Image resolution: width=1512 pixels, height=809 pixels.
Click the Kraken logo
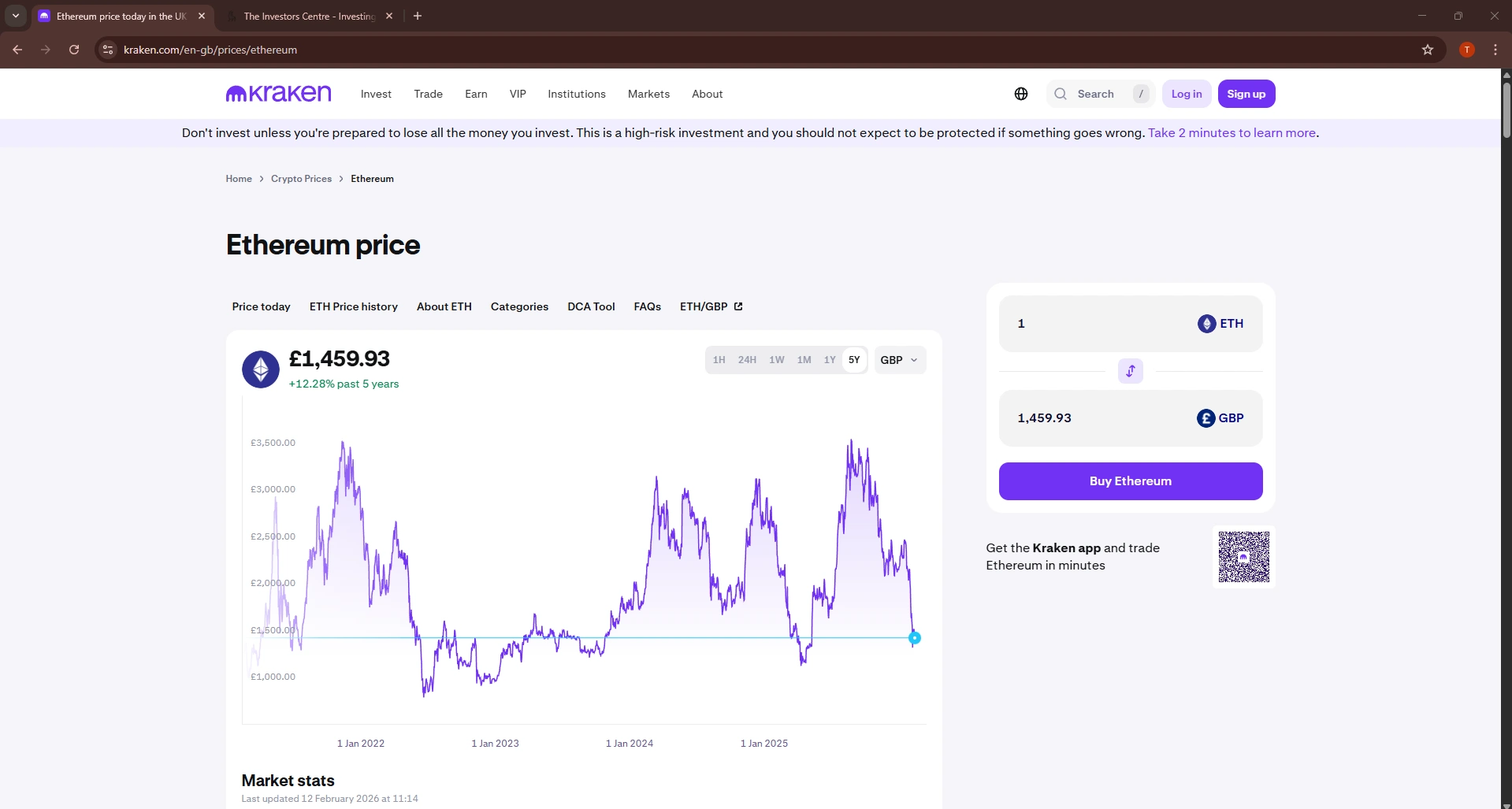pos(278,94)
